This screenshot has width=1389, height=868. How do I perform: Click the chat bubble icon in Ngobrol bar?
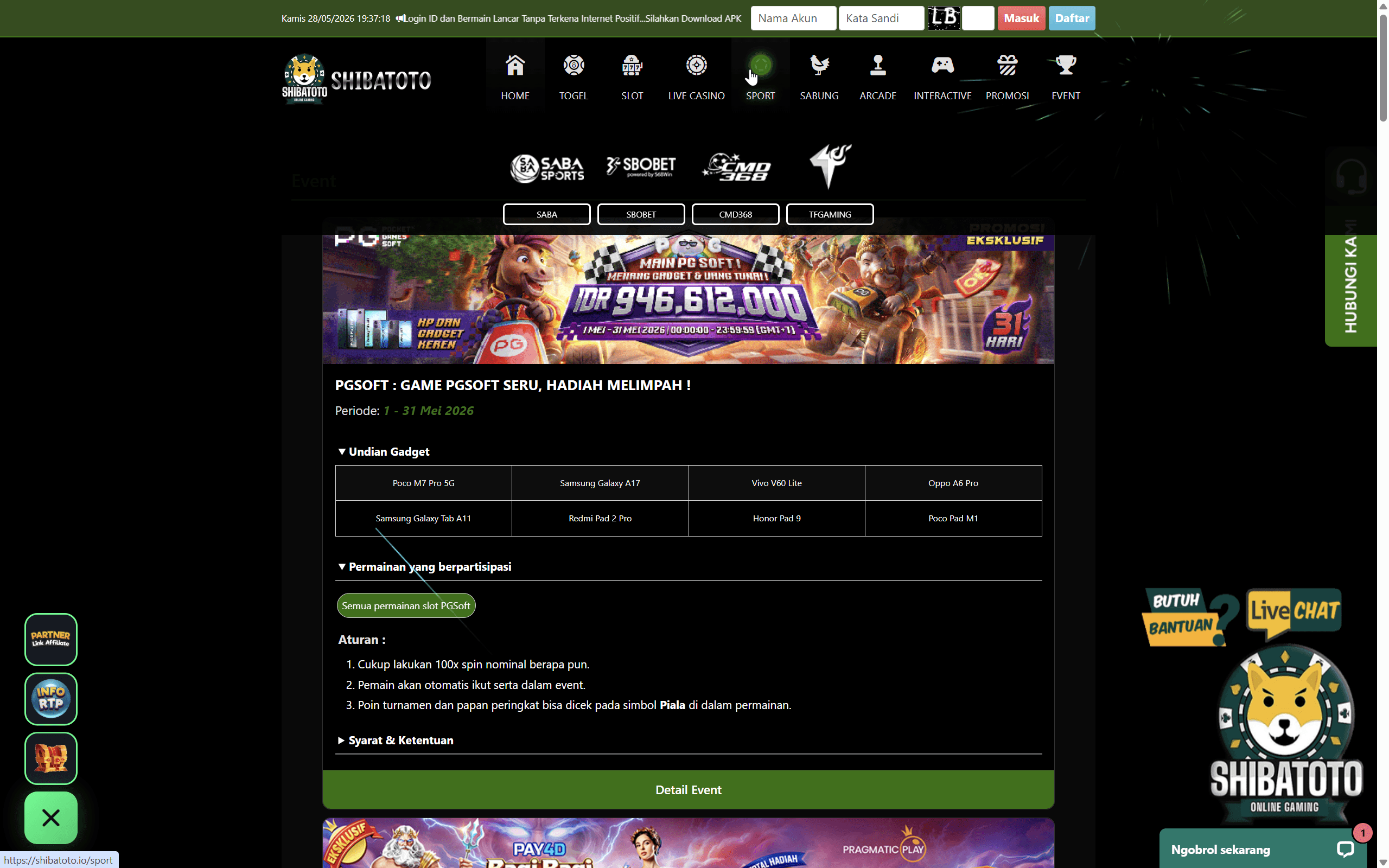(1346, 849)
